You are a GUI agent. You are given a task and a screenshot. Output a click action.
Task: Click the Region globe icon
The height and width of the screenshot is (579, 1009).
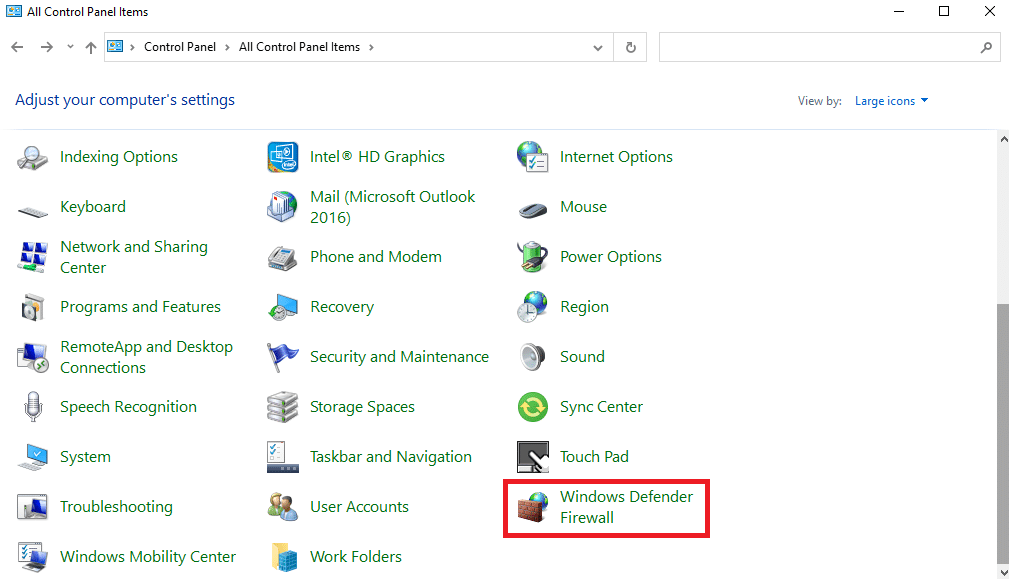(532, 307)
